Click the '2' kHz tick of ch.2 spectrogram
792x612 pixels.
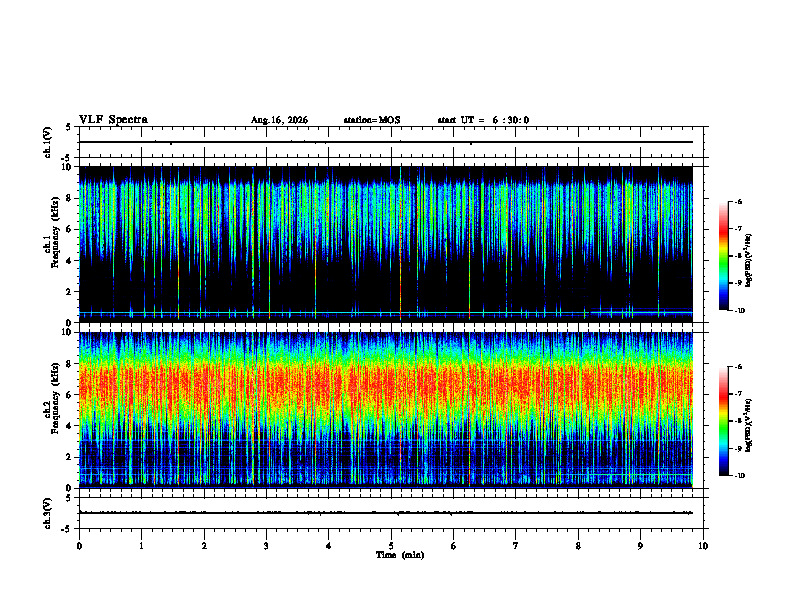[x=70, y=457]
